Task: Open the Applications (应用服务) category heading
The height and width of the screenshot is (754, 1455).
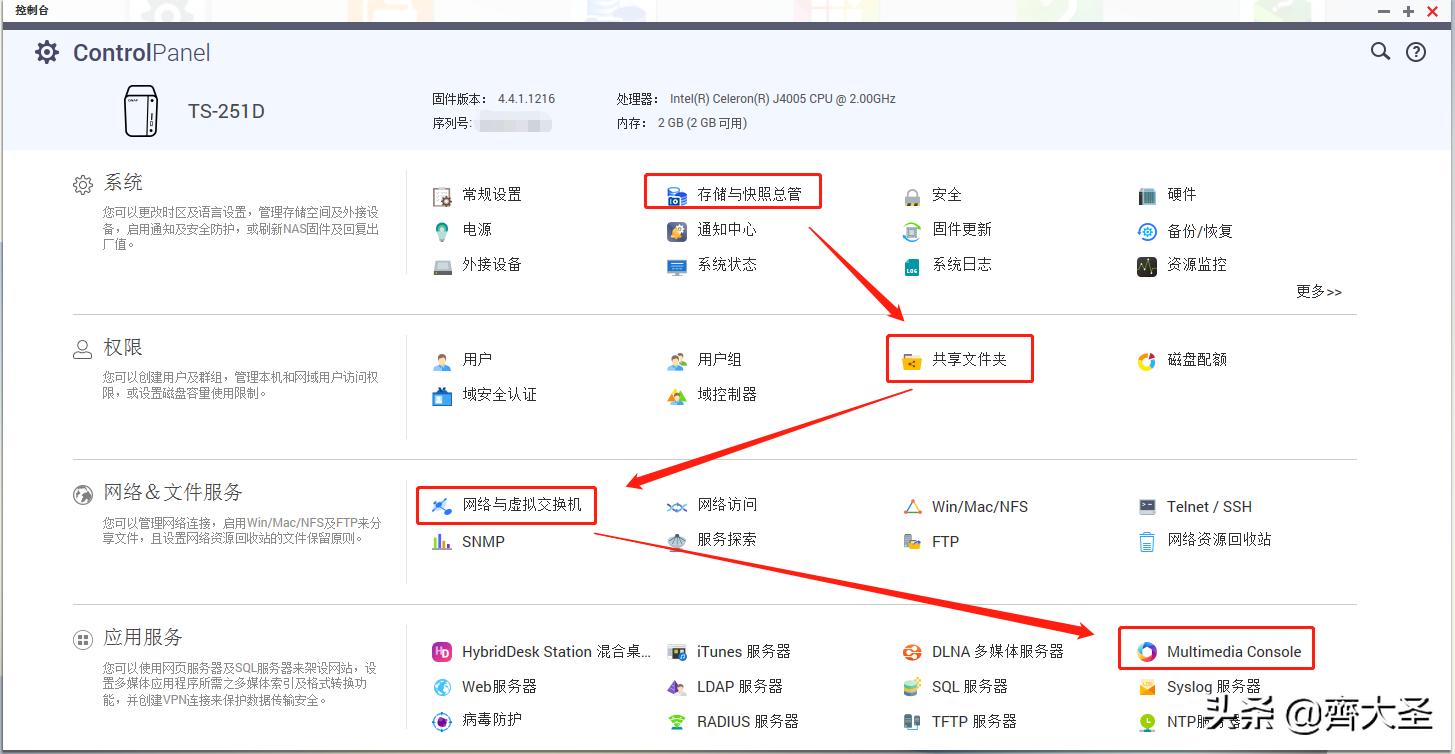Action: (142, 638)
